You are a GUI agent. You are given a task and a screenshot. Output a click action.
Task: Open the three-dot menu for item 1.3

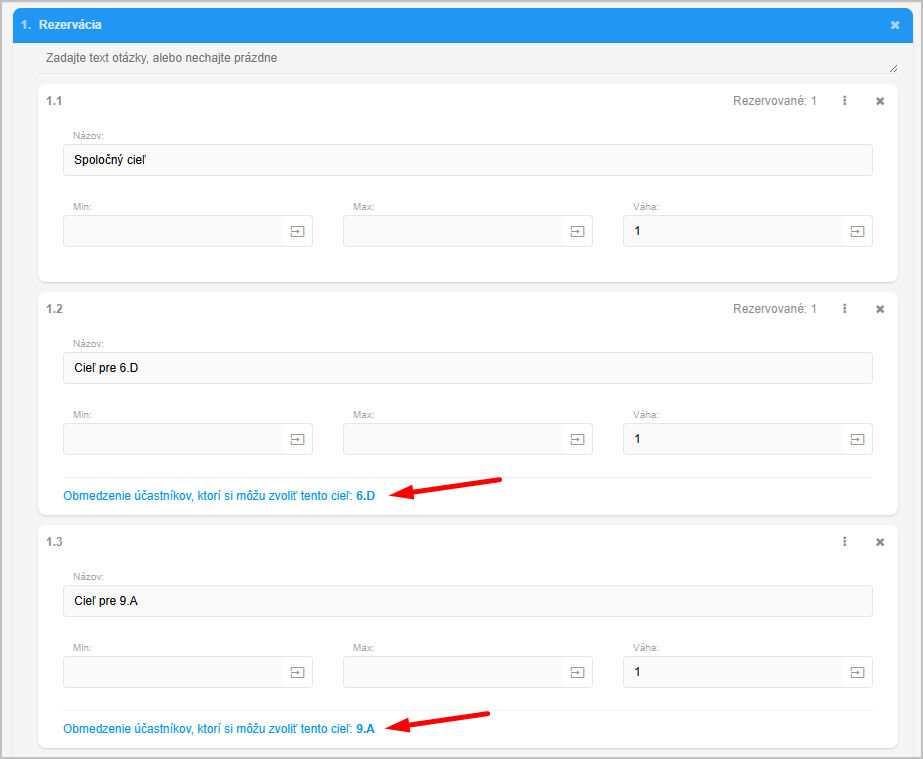click(845, 542)
